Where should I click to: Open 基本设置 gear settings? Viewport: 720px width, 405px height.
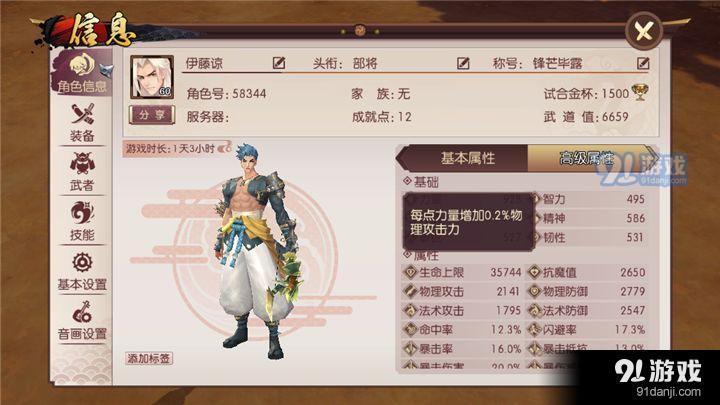82,271
